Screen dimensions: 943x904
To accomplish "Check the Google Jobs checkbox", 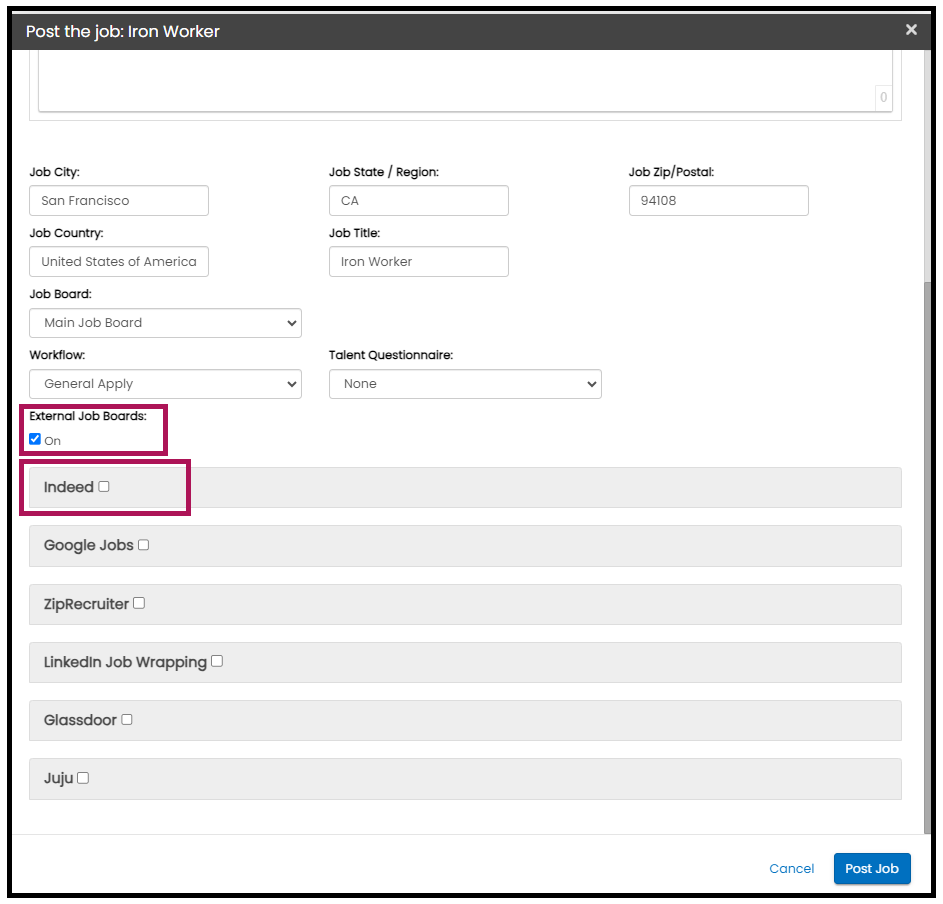I will pyautogui.click(x=144, y=545).
